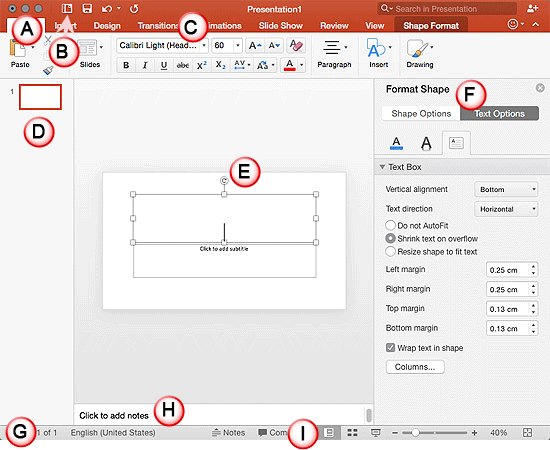This screenshot has height=450, width=550.
Task: Click the Left margin value field
Action: pyautogui.click(x=508, y=270)
